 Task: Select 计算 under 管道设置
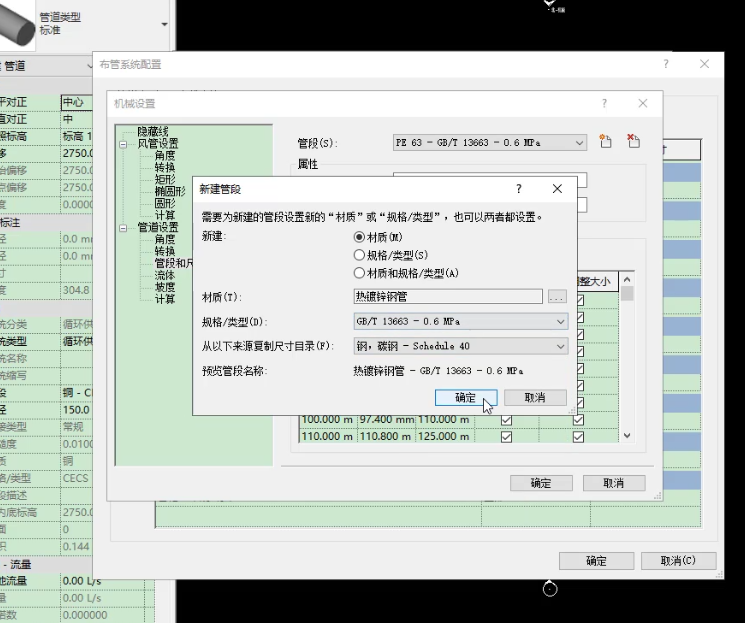164,299
